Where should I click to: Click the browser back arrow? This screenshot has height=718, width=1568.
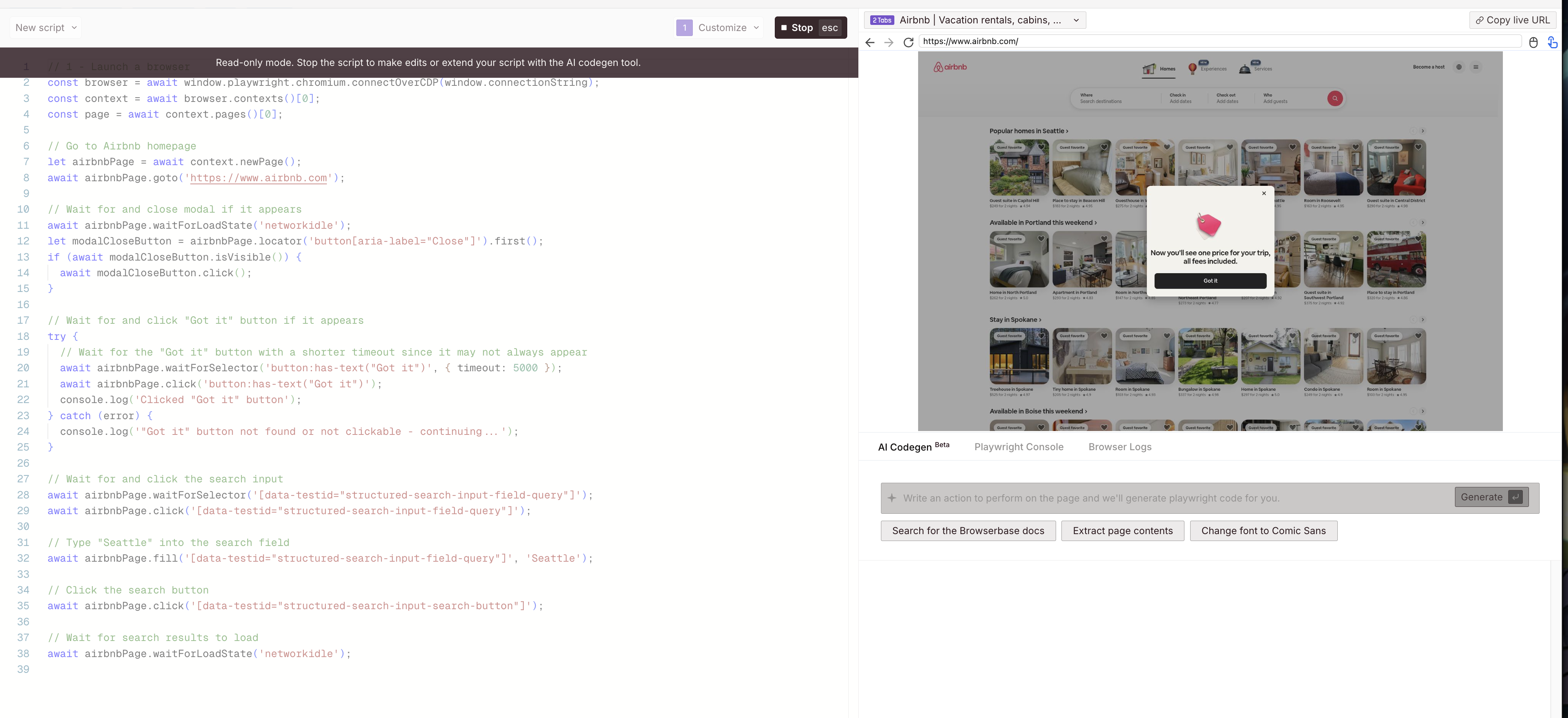coord(870,42)
